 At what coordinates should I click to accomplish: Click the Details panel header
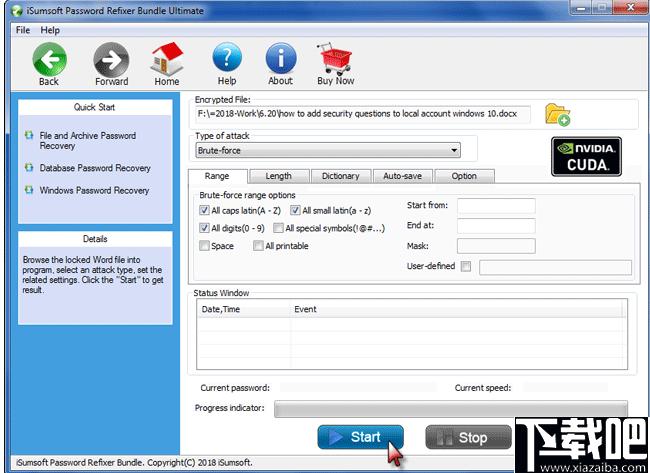95,239
